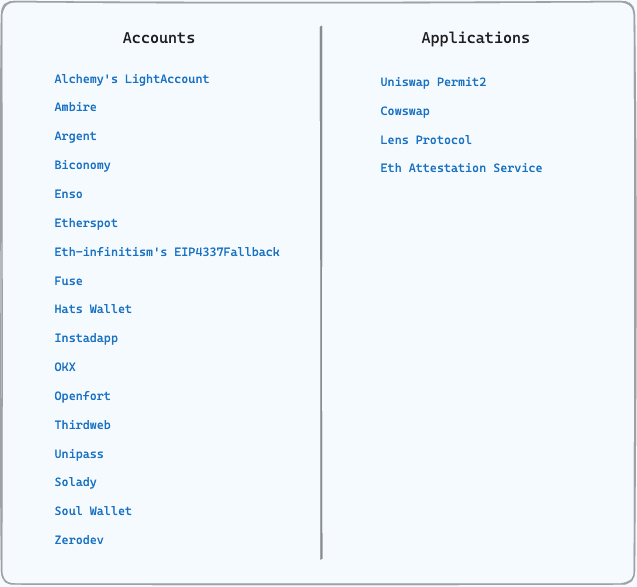The image size is (637, 587).
Task: Open the Instadapp link
Action: [x=86, y=338]
